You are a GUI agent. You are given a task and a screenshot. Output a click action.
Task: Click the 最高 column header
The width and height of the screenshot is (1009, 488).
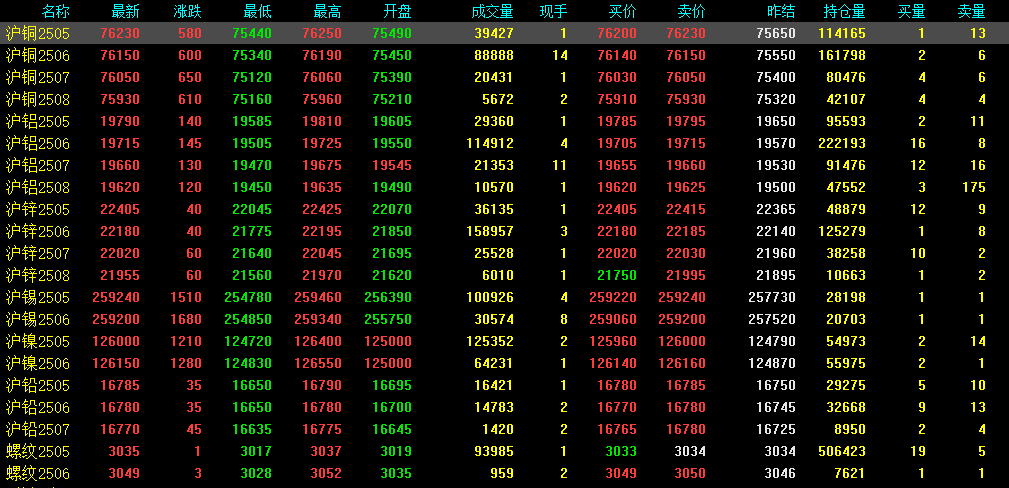[x=328, y=11]
